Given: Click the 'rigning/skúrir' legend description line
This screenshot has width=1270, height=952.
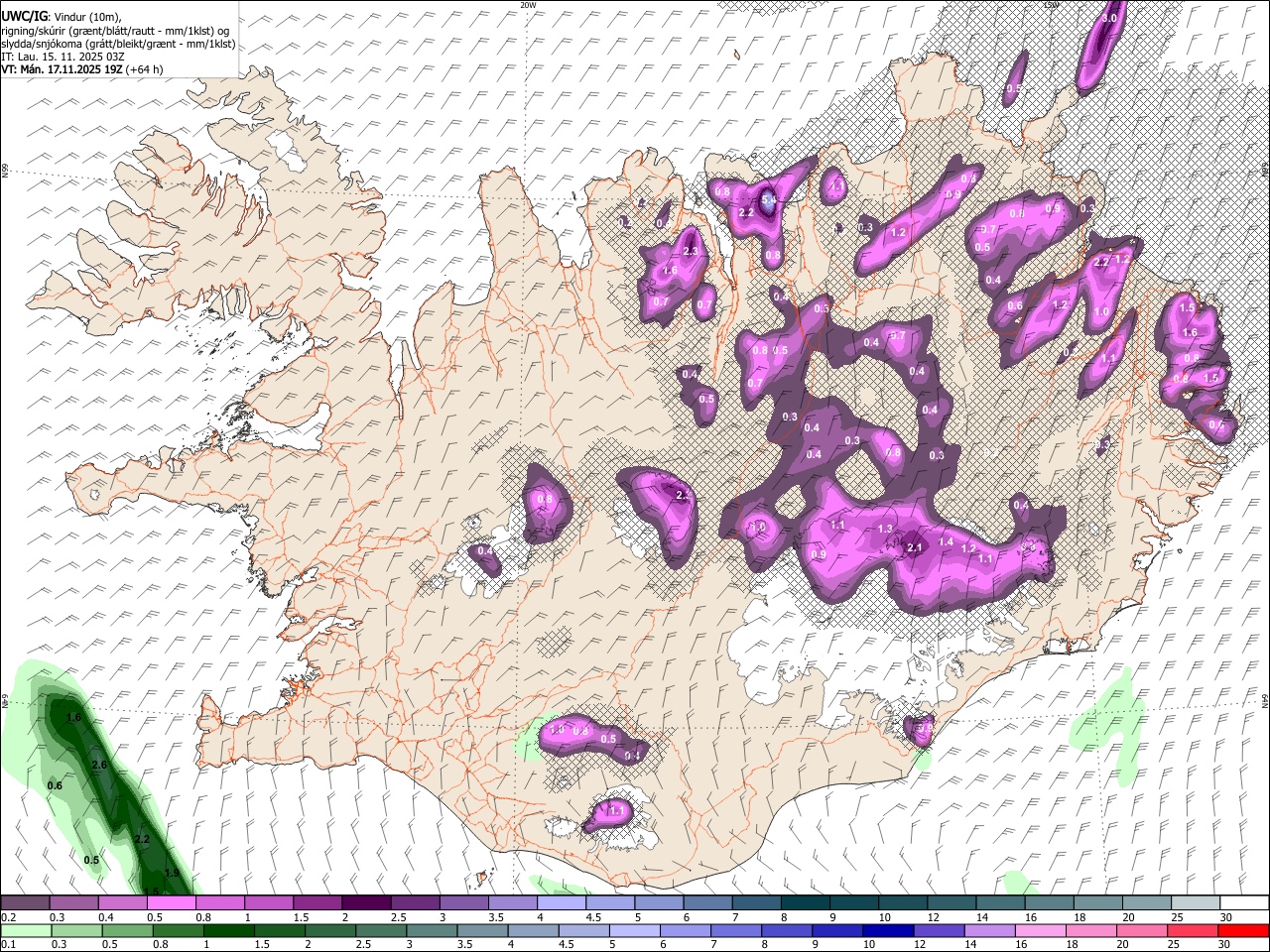Looking at the screenshot, I should [x=116, y=30].
